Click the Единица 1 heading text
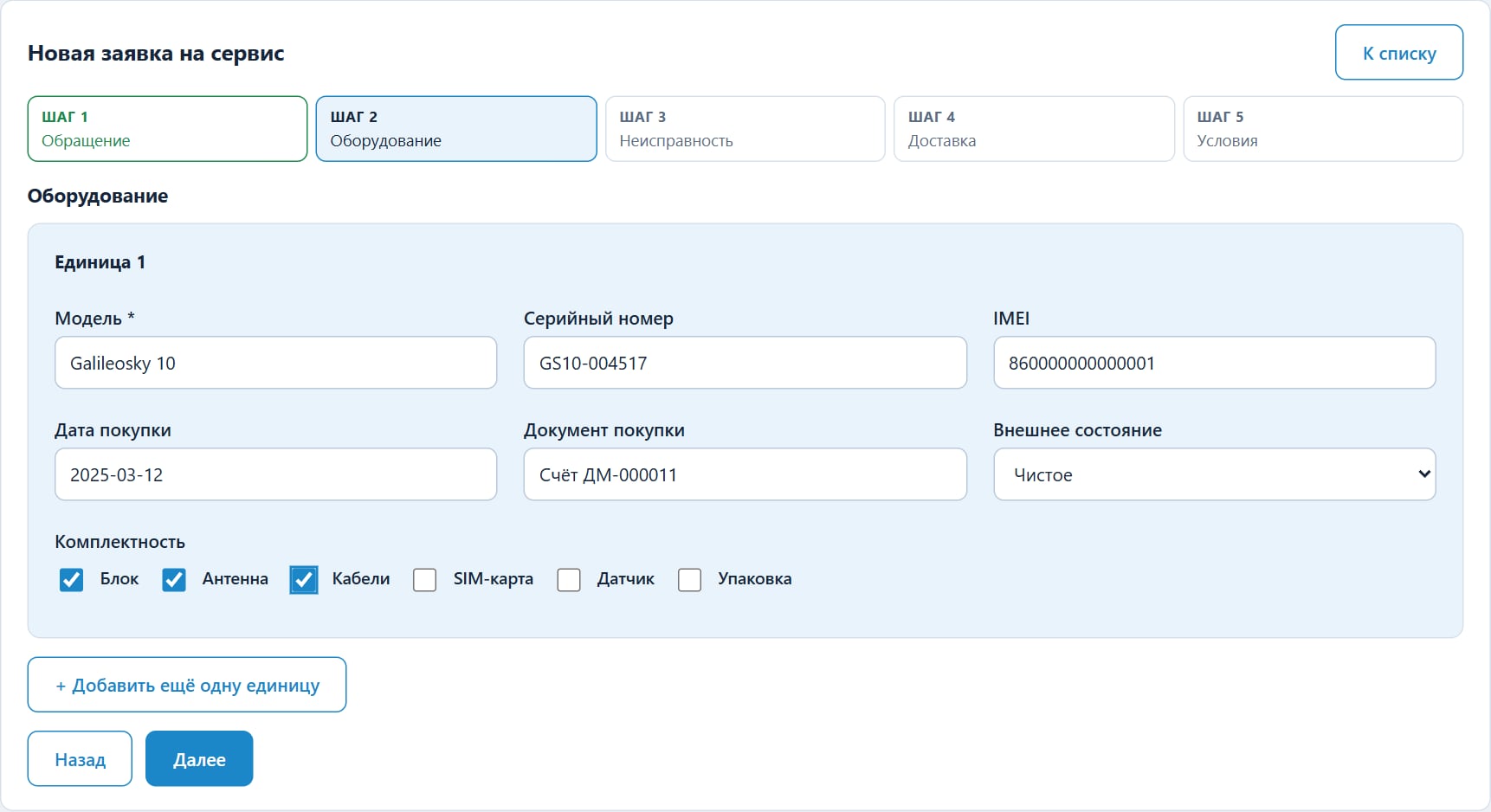This screenshot has height=812, width=1491. pos(100,262)
